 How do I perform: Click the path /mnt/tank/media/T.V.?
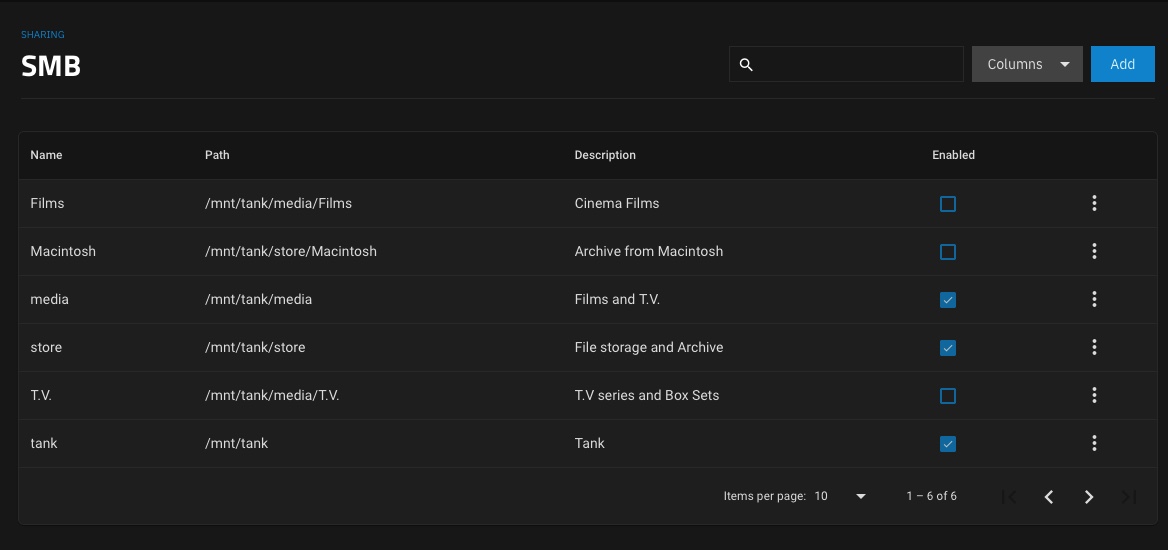click(x=272, y=395)
